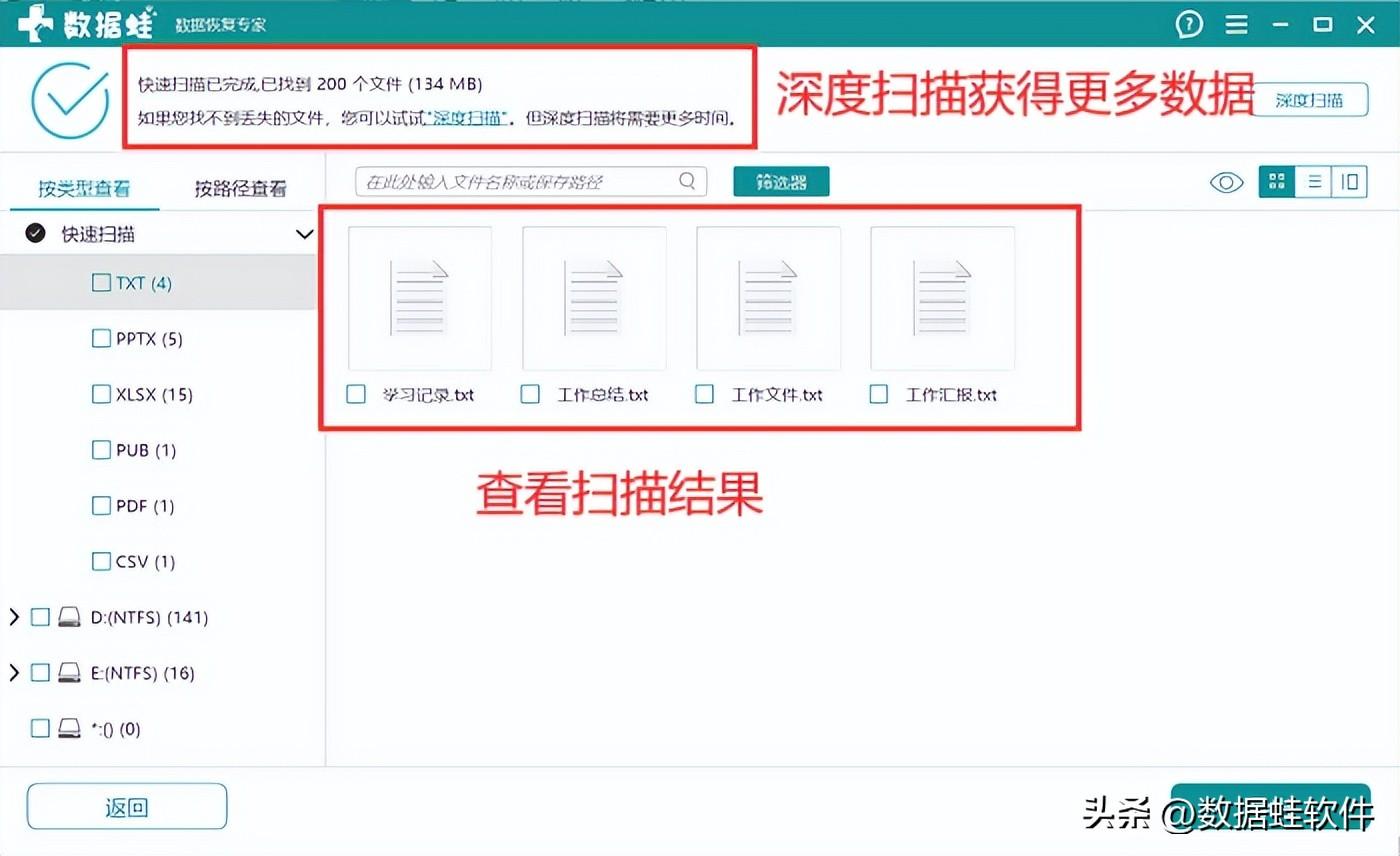Screen dimensions: 1400x856
Task: Check the PDF (1) checkbox
Action: (101, 506)
